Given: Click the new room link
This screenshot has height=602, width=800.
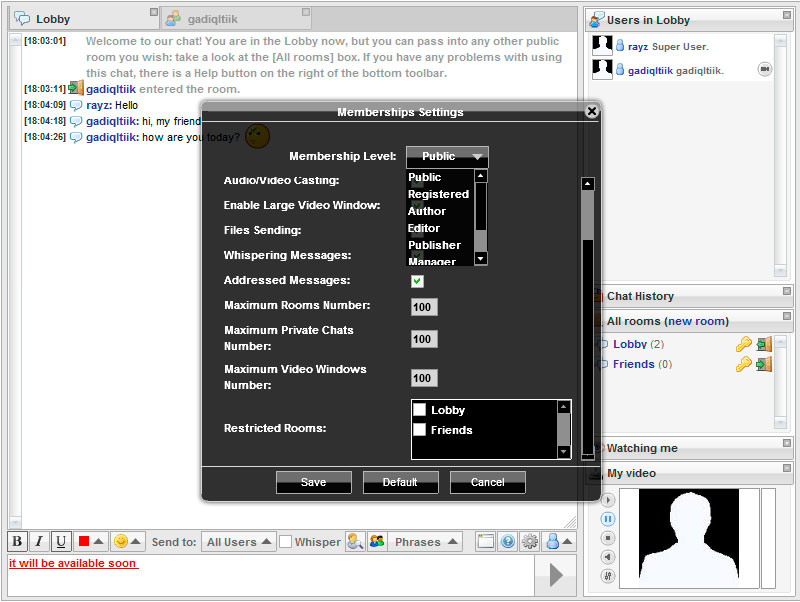Looking at the screenshot, I should tap(697, 321).
